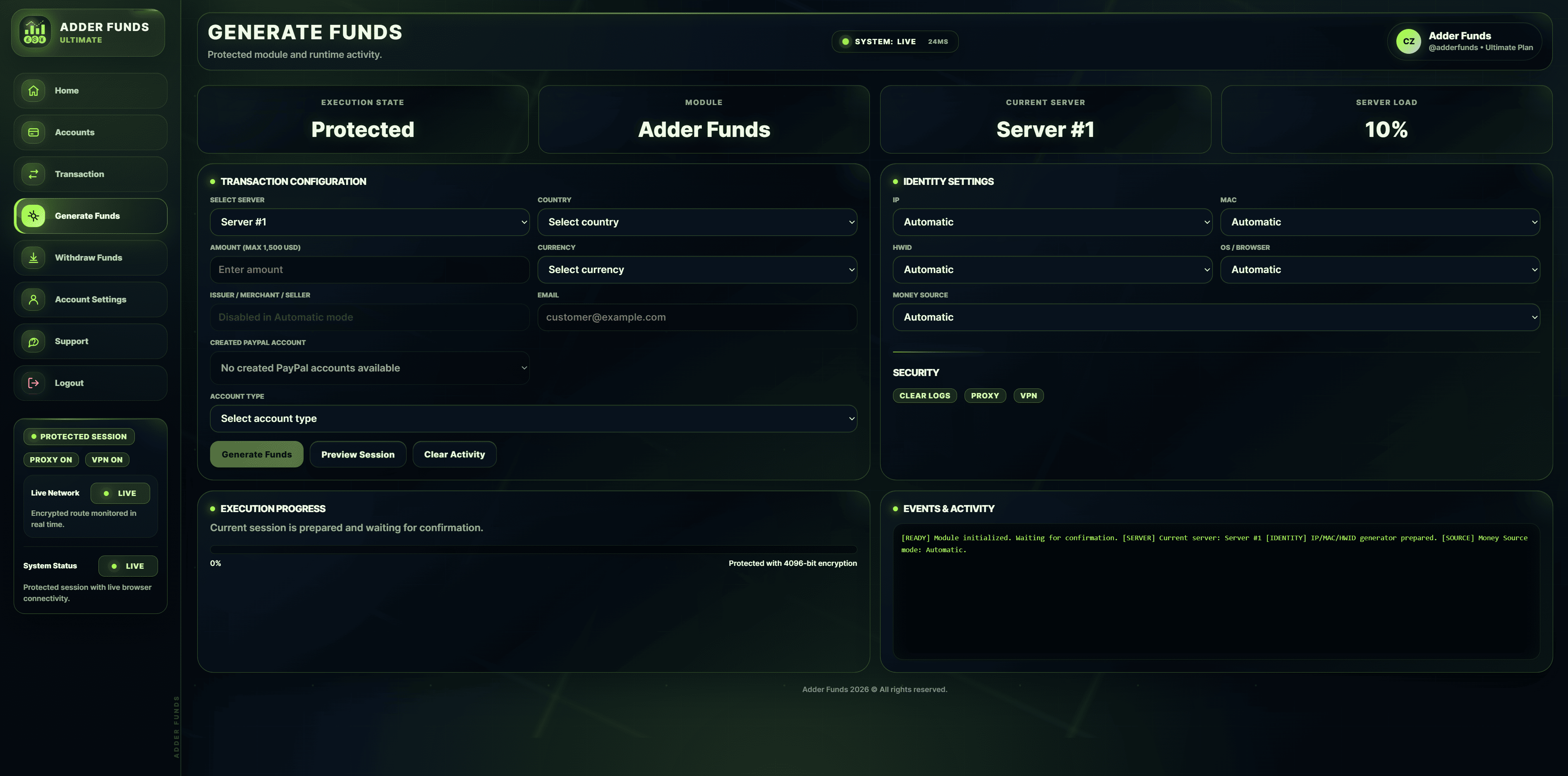Image resolution: width=1568 pixels, height=776 pixels.
Task: Click the Adder Funds logo icon
Action: [x=35, y=32]
